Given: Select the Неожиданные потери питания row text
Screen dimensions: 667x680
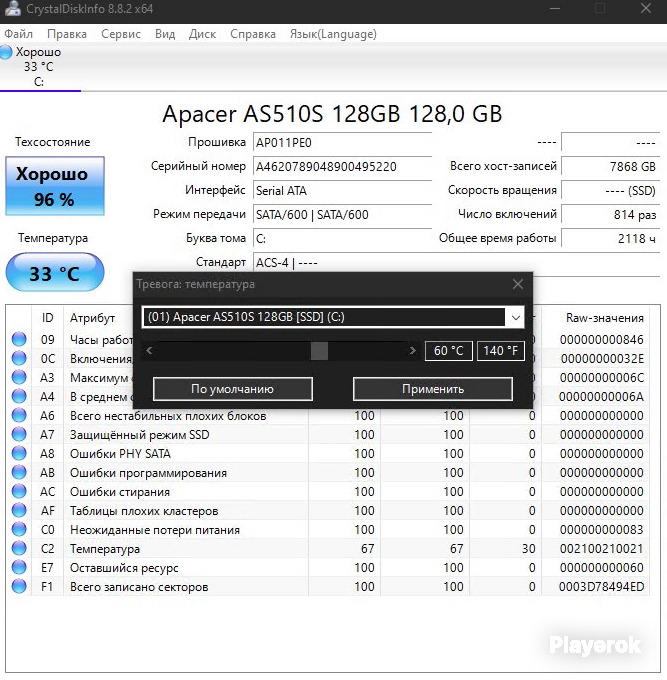Looking at the screenshot, I should (155, 530).
